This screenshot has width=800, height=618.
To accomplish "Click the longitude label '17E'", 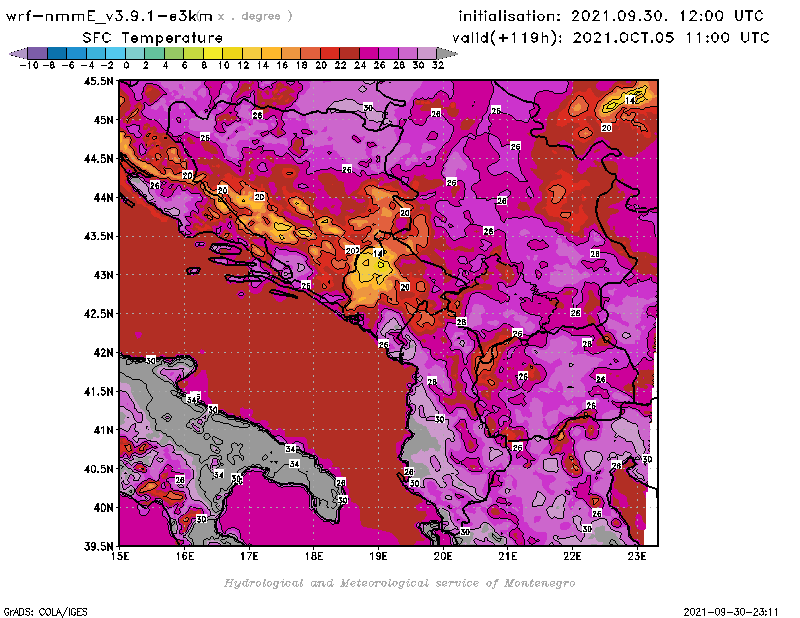I will [x=249, y=556].
